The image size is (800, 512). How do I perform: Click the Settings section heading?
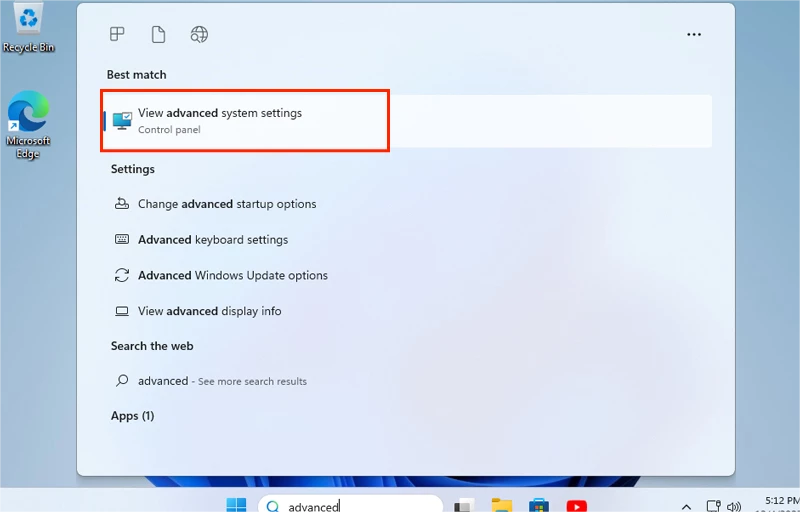[133, 169]
